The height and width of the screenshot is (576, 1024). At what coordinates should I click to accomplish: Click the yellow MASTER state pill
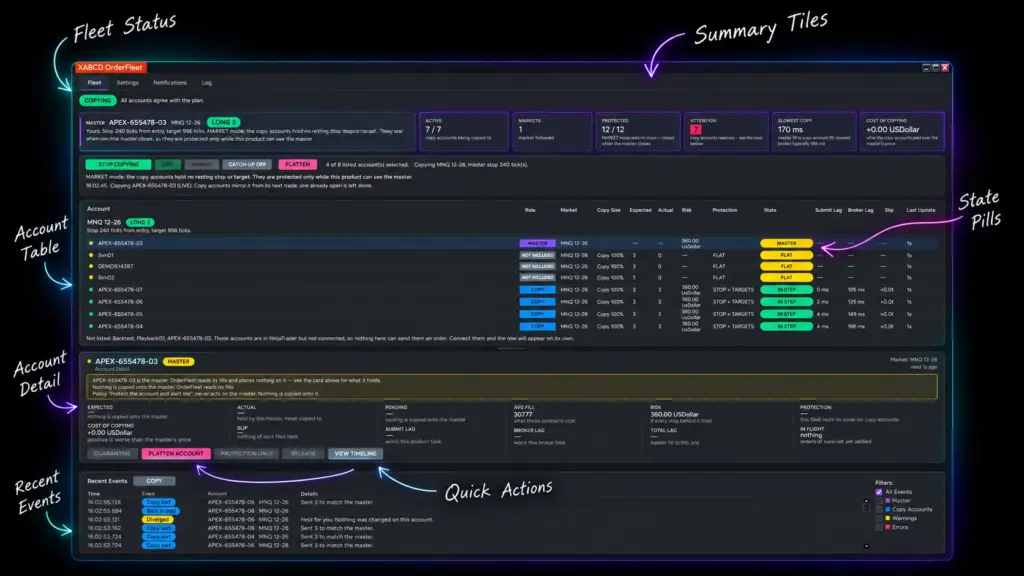786,243
